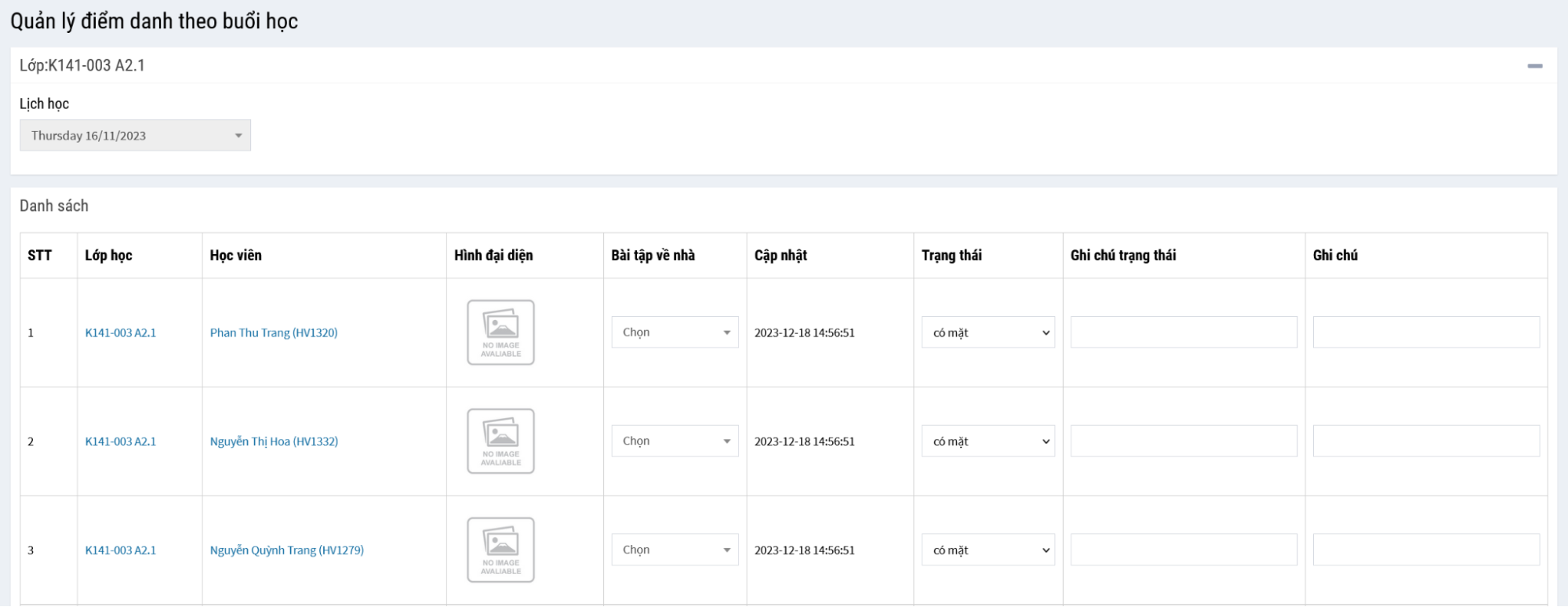Open student link Nguyễn Quỳnh Trang (HV1279)
1568x607 pixels.
[286, 550]
